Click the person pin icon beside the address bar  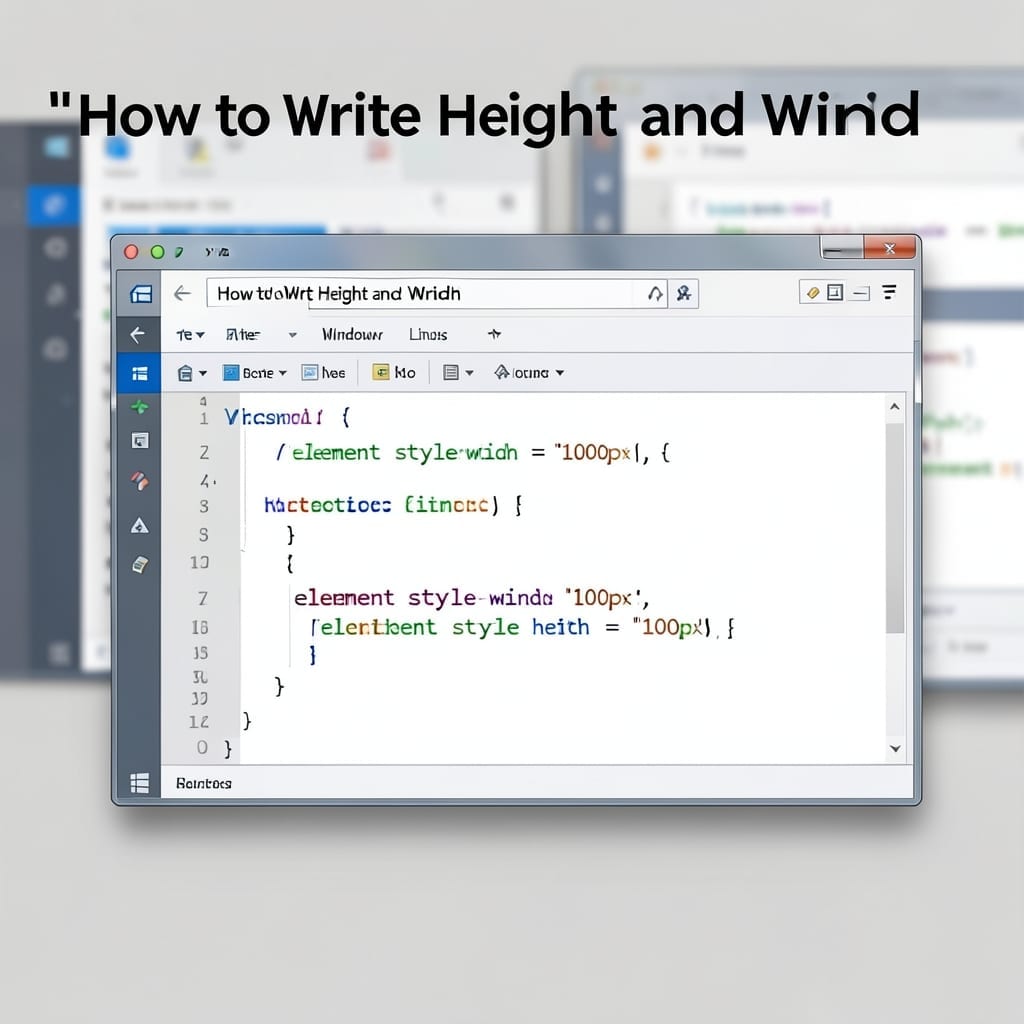click(684, 293)
